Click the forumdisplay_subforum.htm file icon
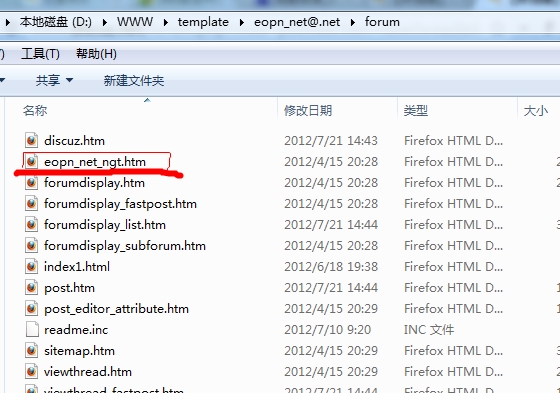Image resolution: width=560 pixels, height=393 pixels. [31, 246]
